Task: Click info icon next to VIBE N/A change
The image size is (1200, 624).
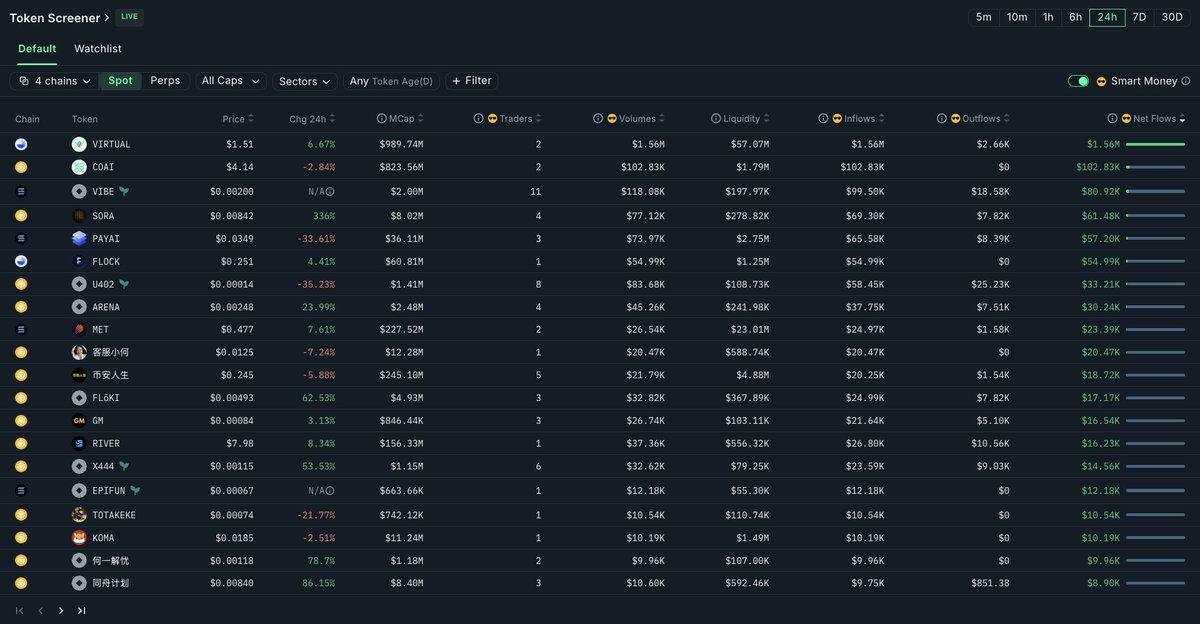Action: coord(330,192)
